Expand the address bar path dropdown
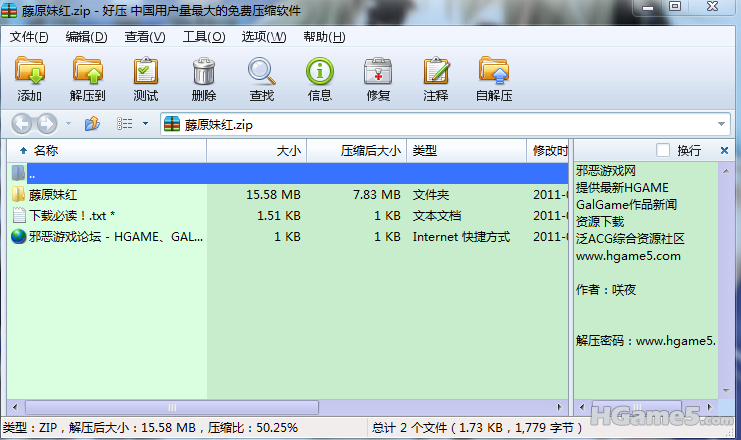The height and width of the screenshot is (440, 741). click(721, 124)
